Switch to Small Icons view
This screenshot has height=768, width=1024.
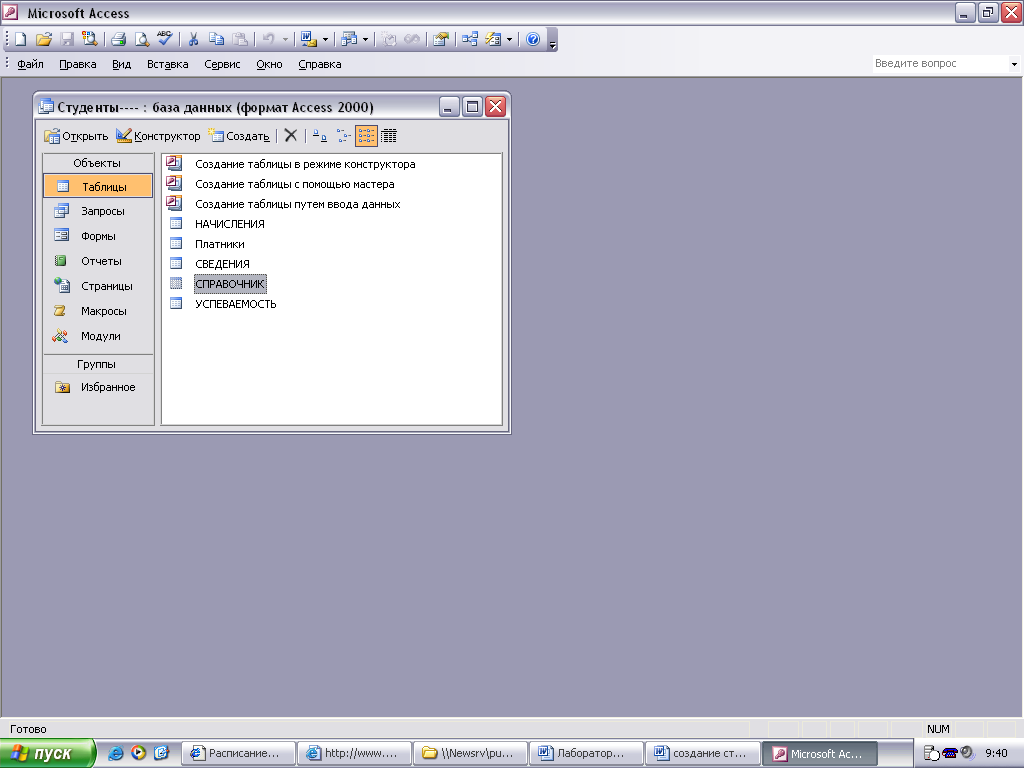click(343, 136)
